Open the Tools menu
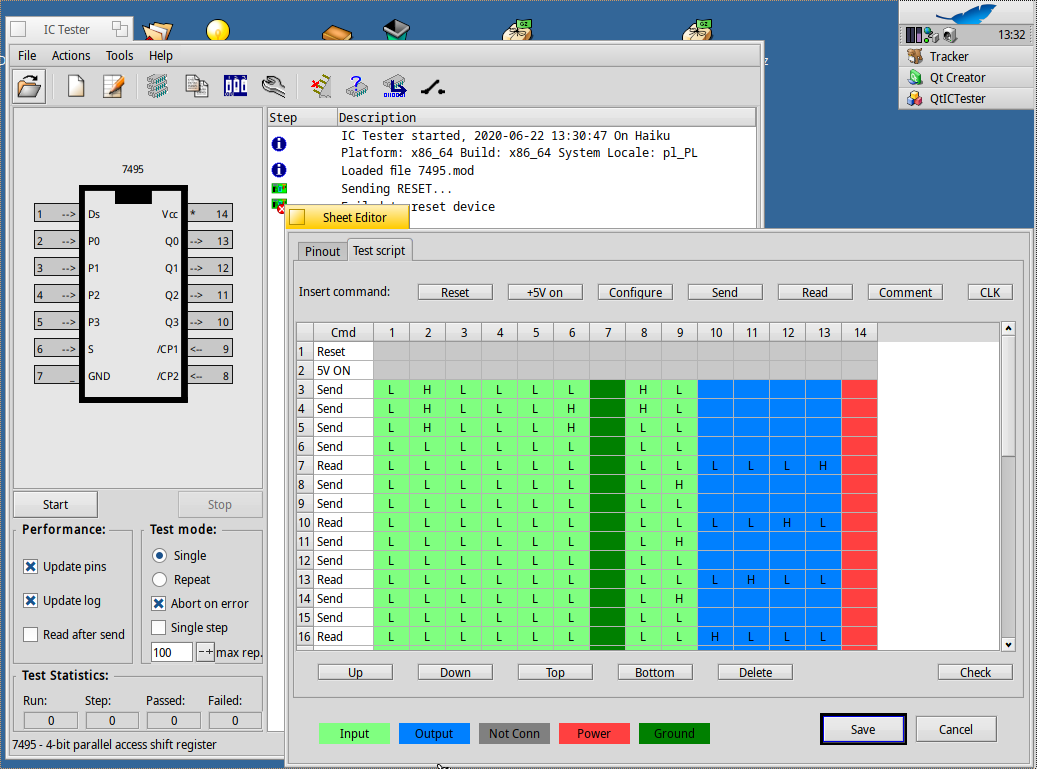The image size is (1037, 769). click(x=119, y=56)
